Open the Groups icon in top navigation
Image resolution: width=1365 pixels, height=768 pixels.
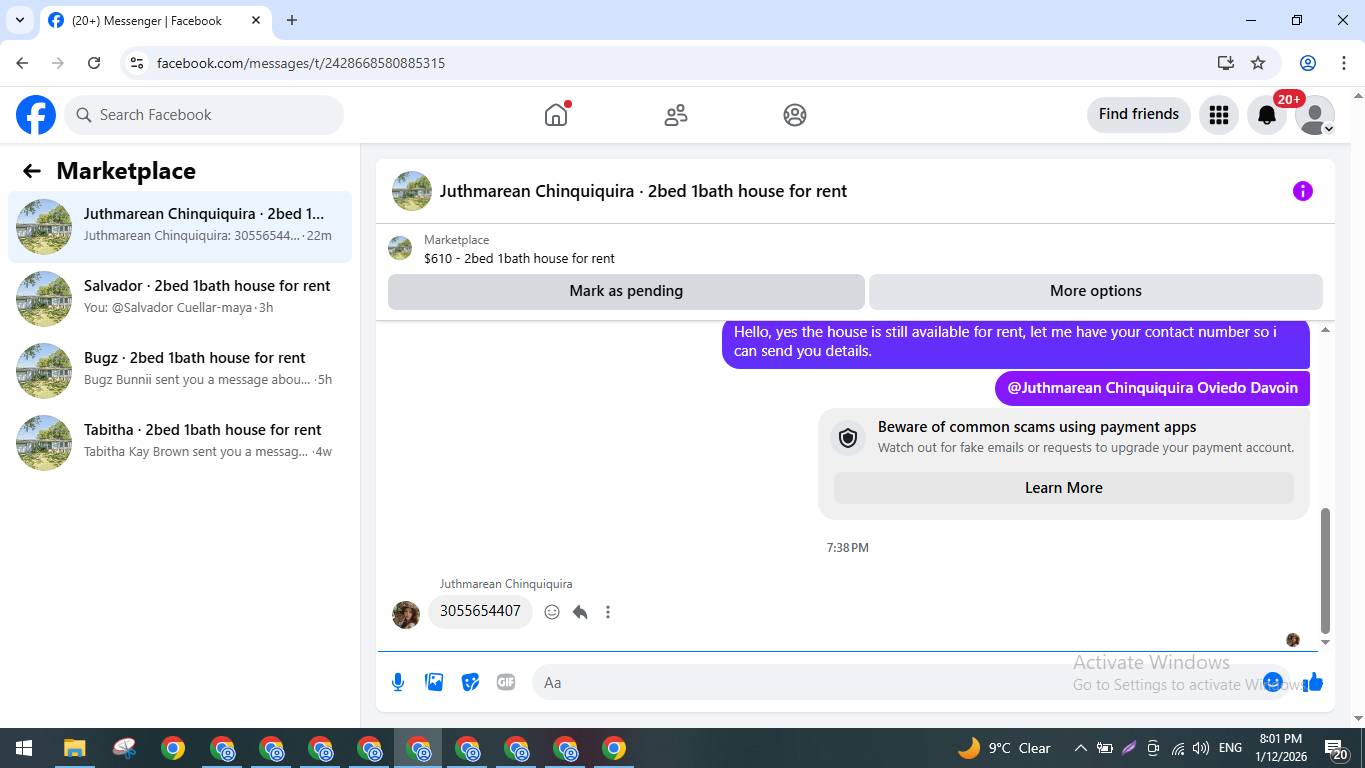coord(795,115)
